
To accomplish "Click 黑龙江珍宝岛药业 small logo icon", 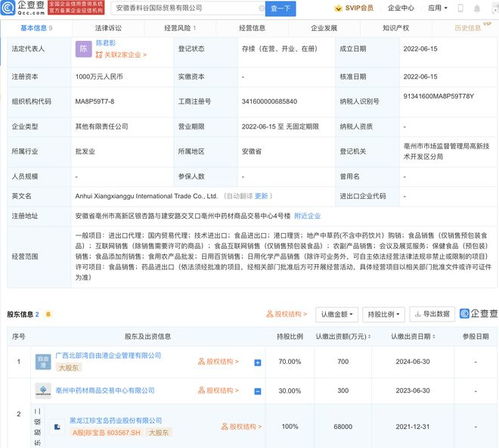I will coord(57,427).
